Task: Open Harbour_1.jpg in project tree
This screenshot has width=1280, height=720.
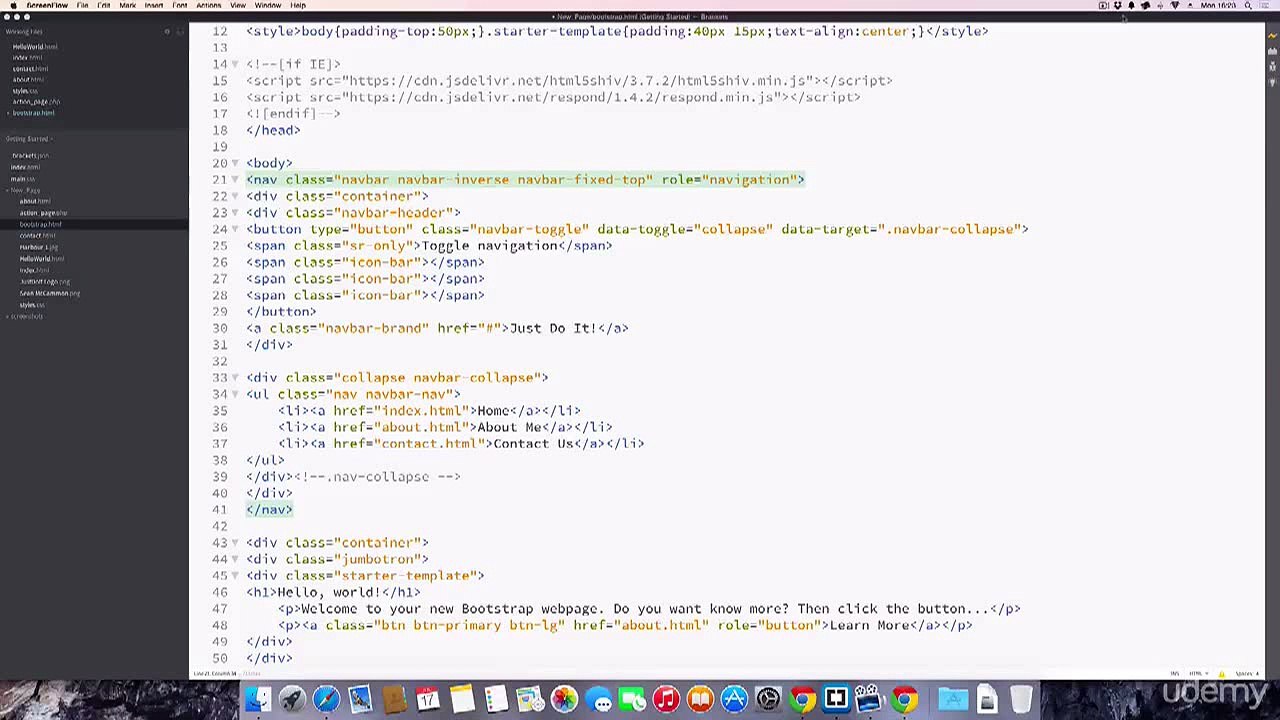Action: 39,247
